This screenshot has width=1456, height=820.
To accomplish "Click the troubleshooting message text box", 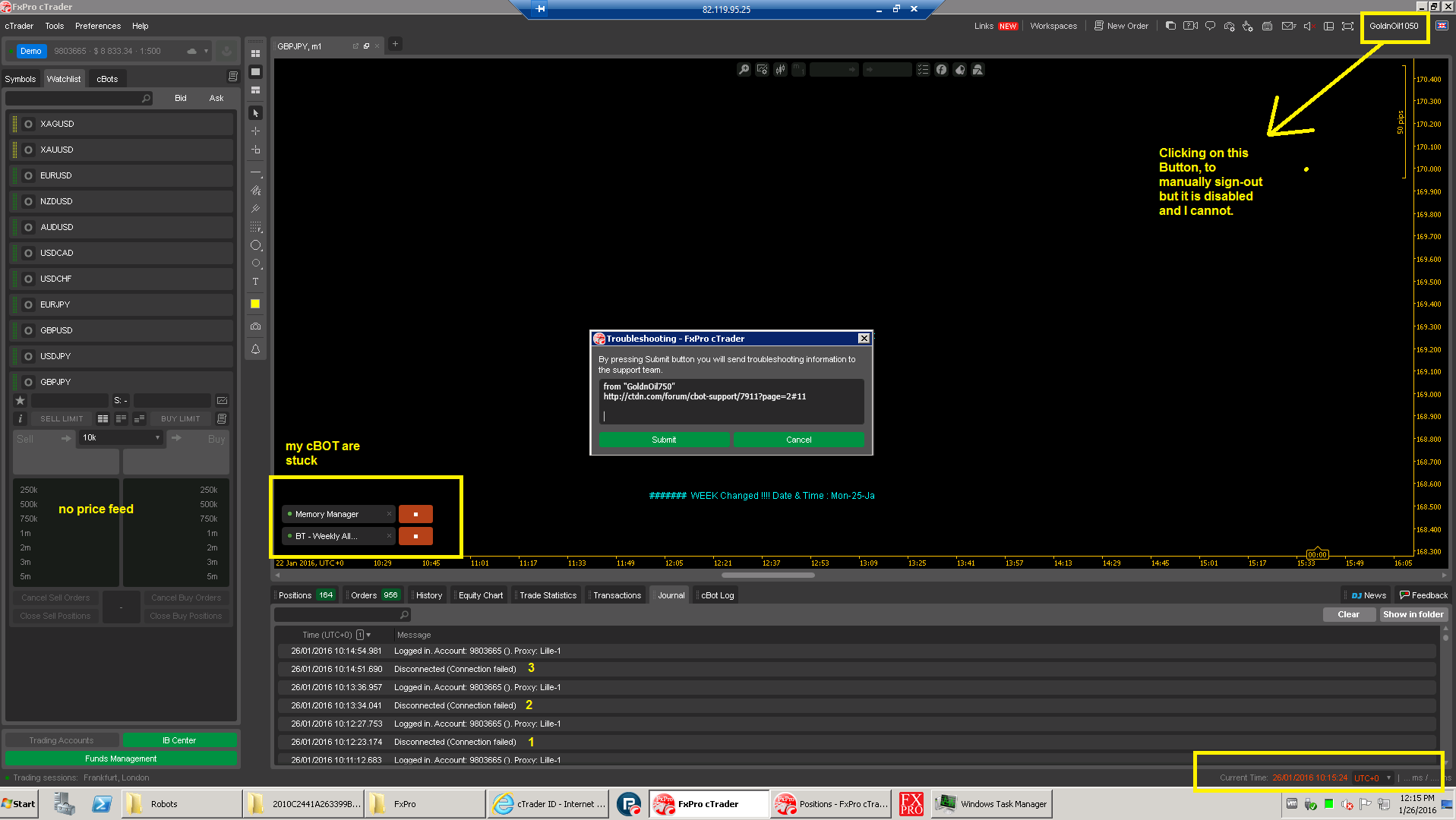I will point(731,402).
